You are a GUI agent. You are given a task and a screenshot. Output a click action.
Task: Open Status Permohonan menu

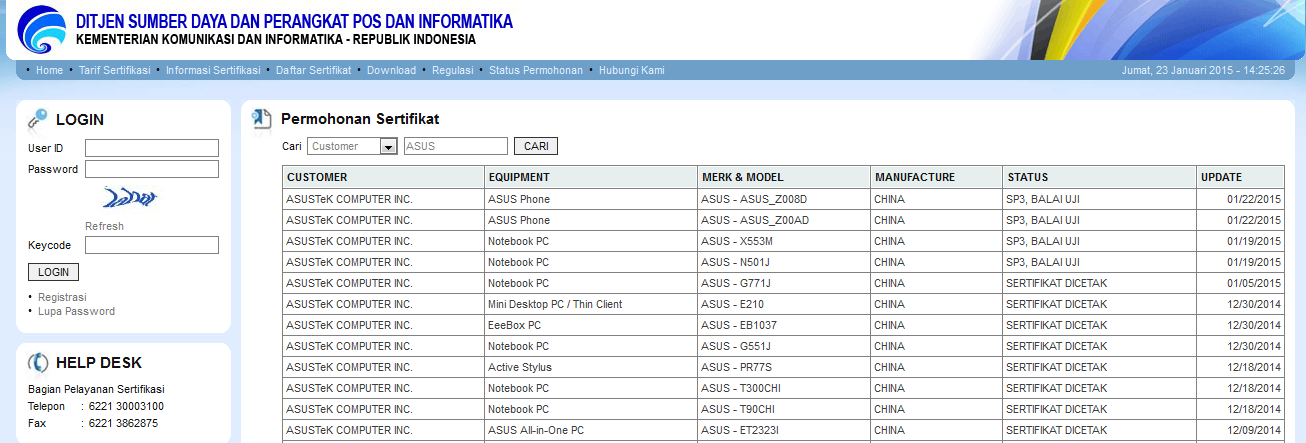tap(536, 70)
